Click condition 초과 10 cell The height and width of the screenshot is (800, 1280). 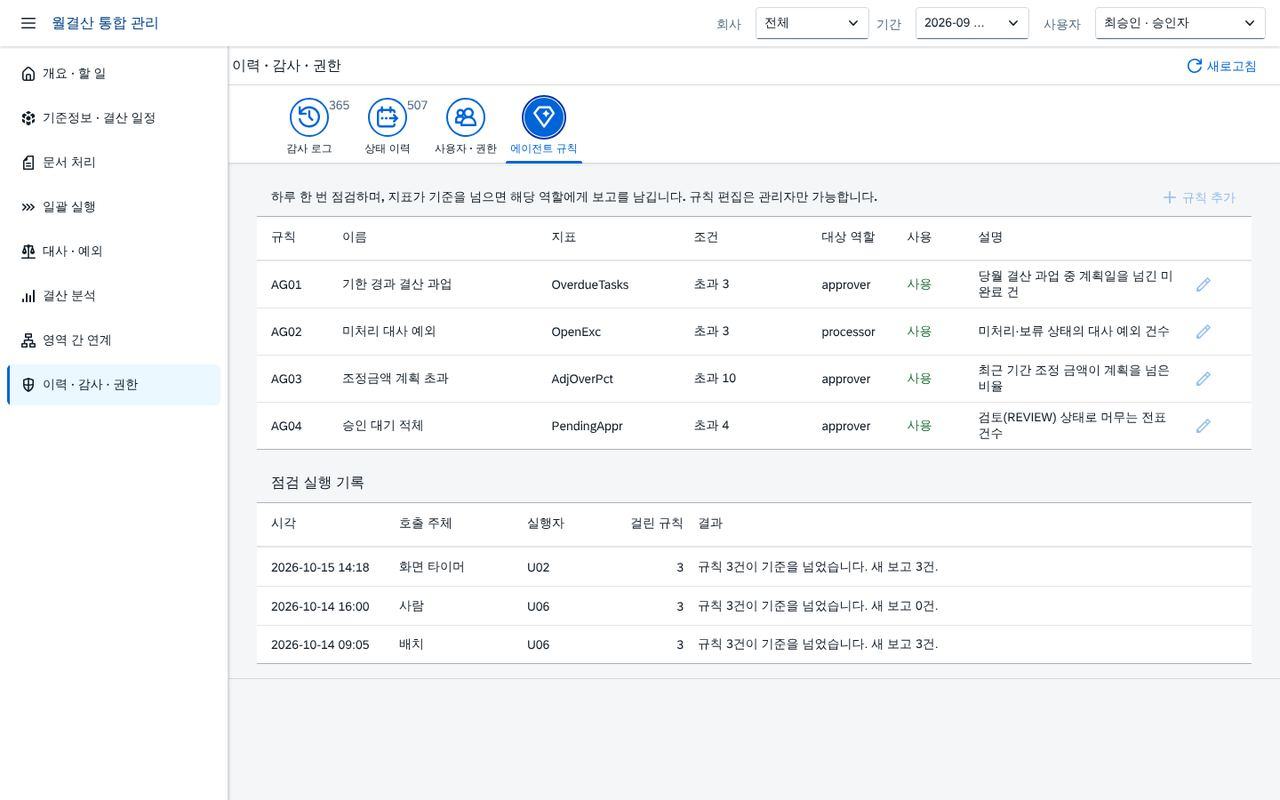coord(715,378)
